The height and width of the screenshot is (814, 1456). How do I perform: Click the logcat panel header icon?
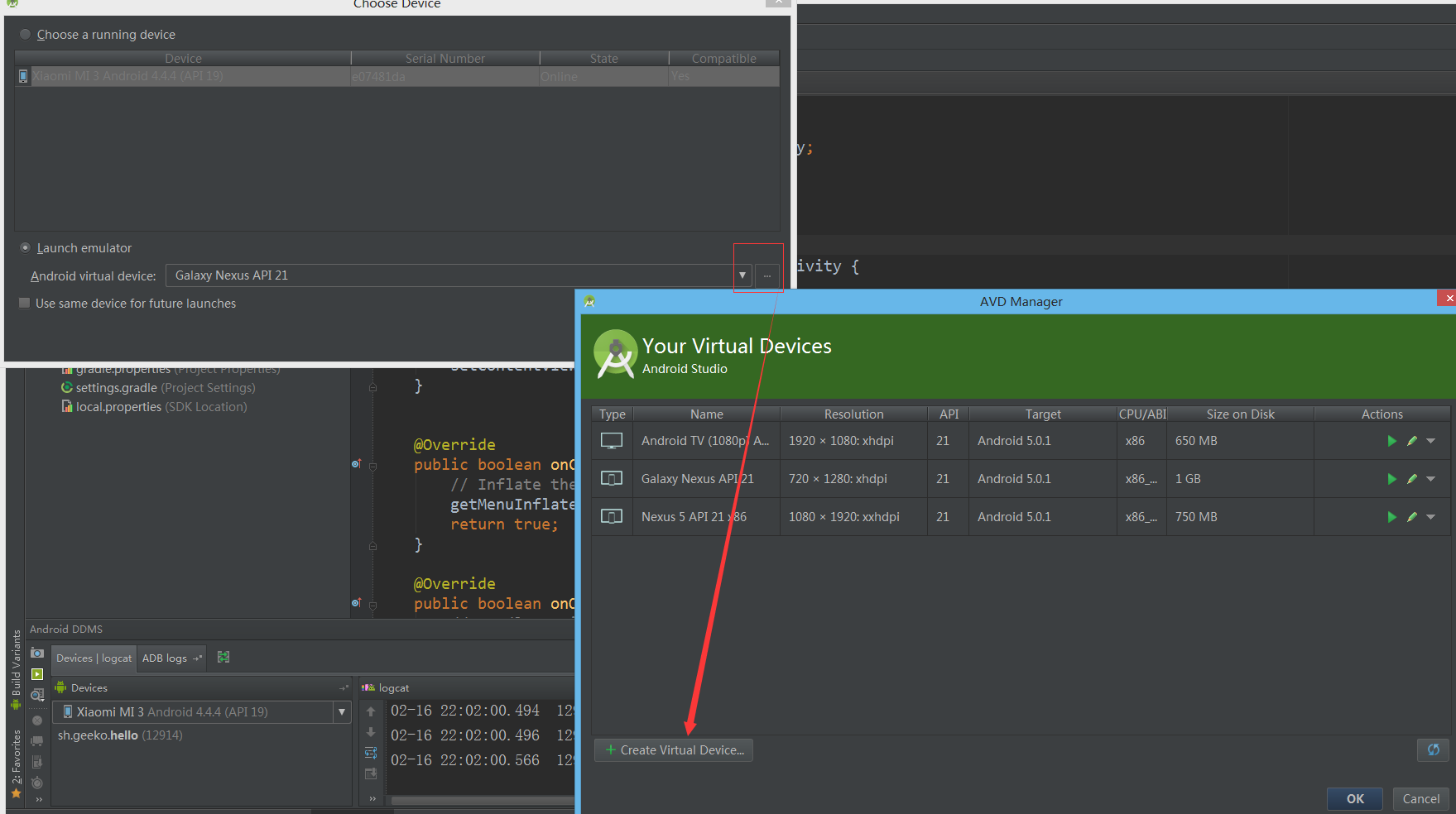[368, 687]
